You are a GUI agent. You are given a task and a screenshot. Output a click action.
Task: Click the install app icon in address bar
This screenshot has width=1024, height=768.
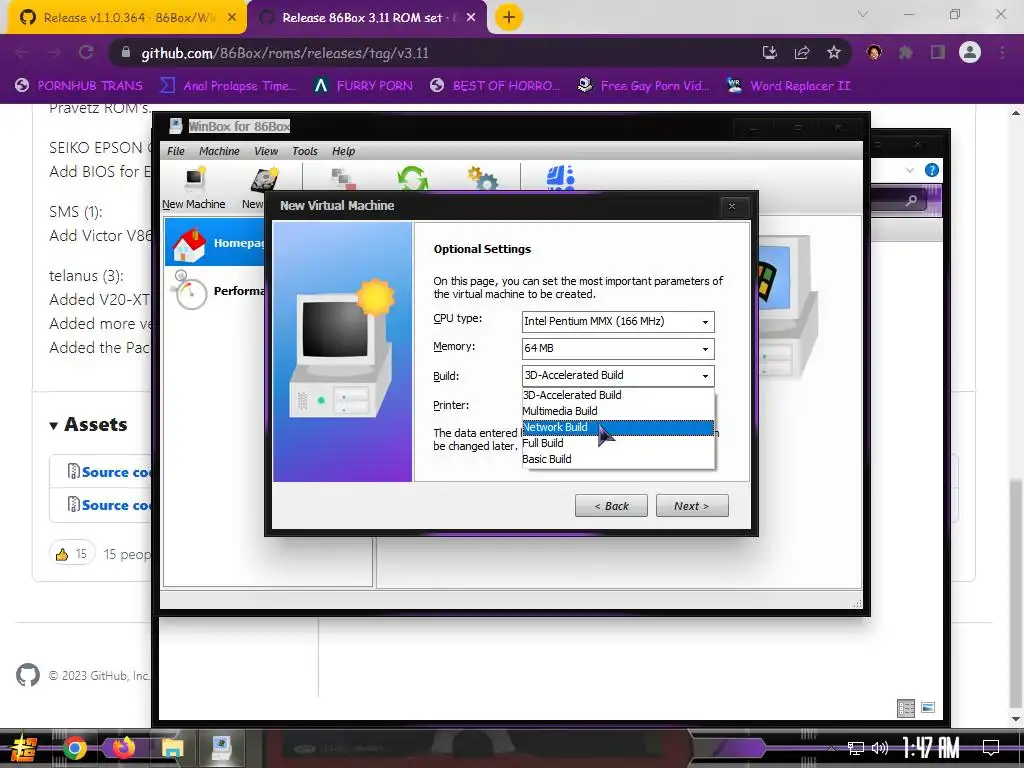coord(770,53)
